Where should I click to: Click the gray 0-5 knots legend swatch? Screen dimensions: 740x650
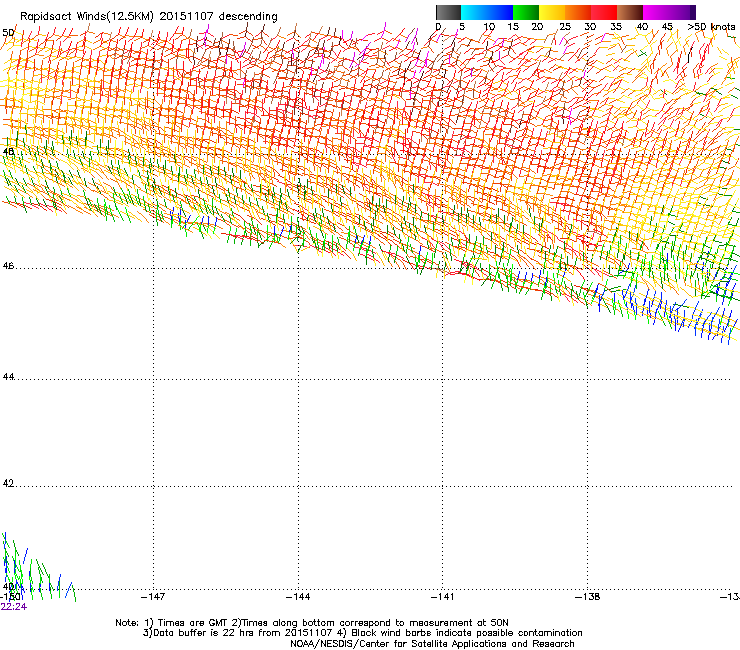click(x=448, y=12)
